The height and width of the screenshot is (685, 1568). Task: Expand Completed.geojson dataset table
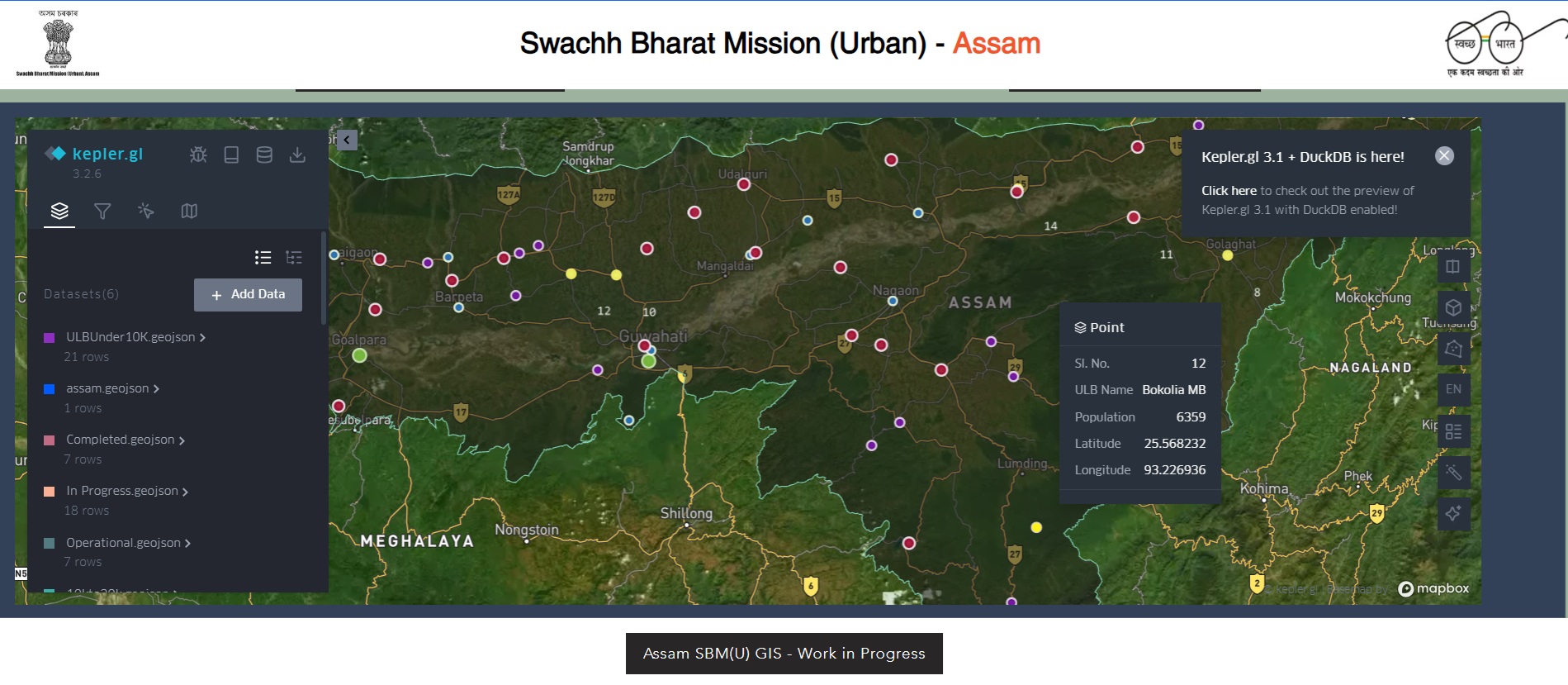182,440
